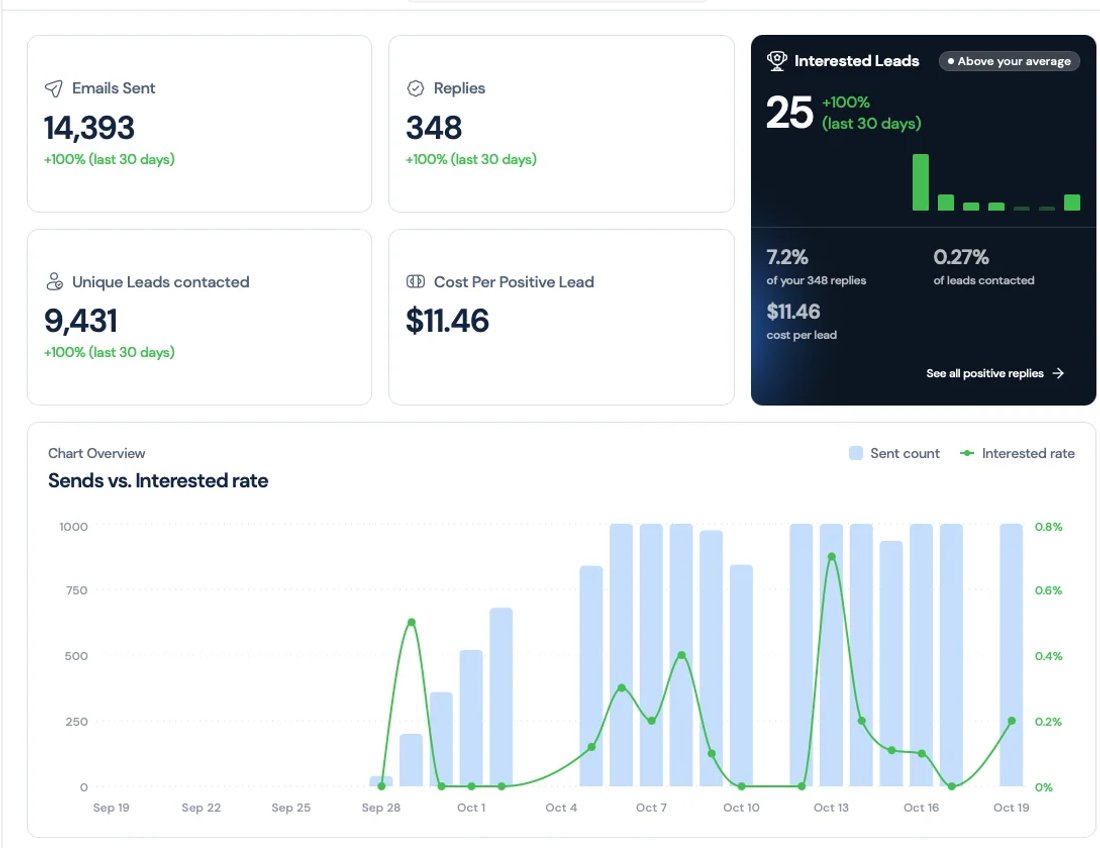Click +100% (last 30 days) under Replies
This screenshot has height=848, width=1100.
click(471, 159)
